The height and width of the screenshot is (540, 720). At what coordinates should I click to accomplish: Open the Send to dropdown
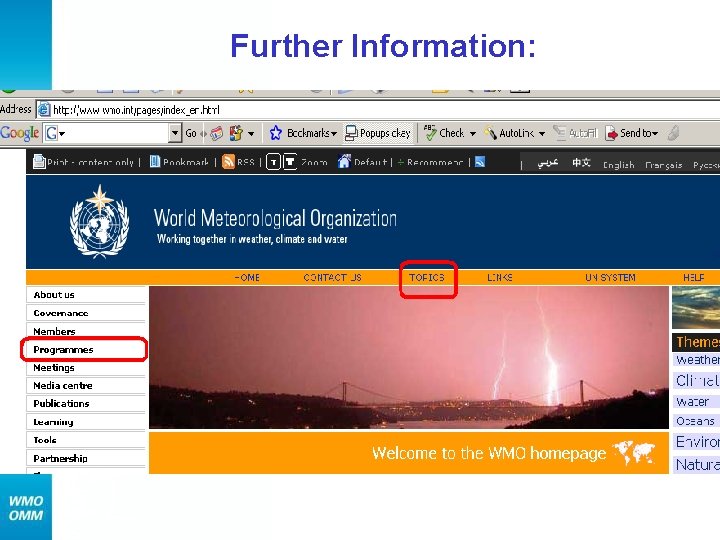[x=655, y=134]
